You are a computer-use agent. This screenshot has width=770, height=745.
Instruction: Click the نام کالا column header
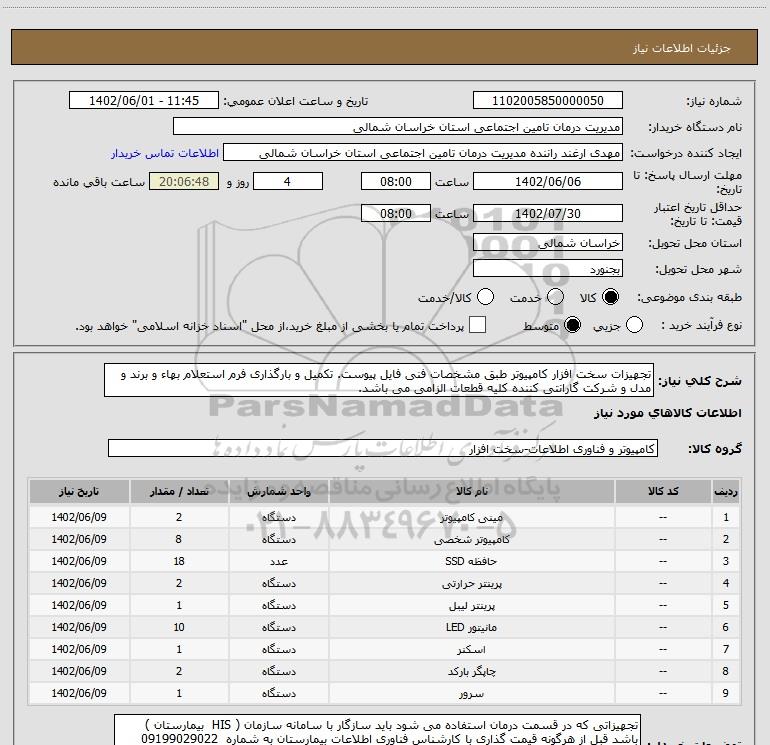tap(472, 492)
